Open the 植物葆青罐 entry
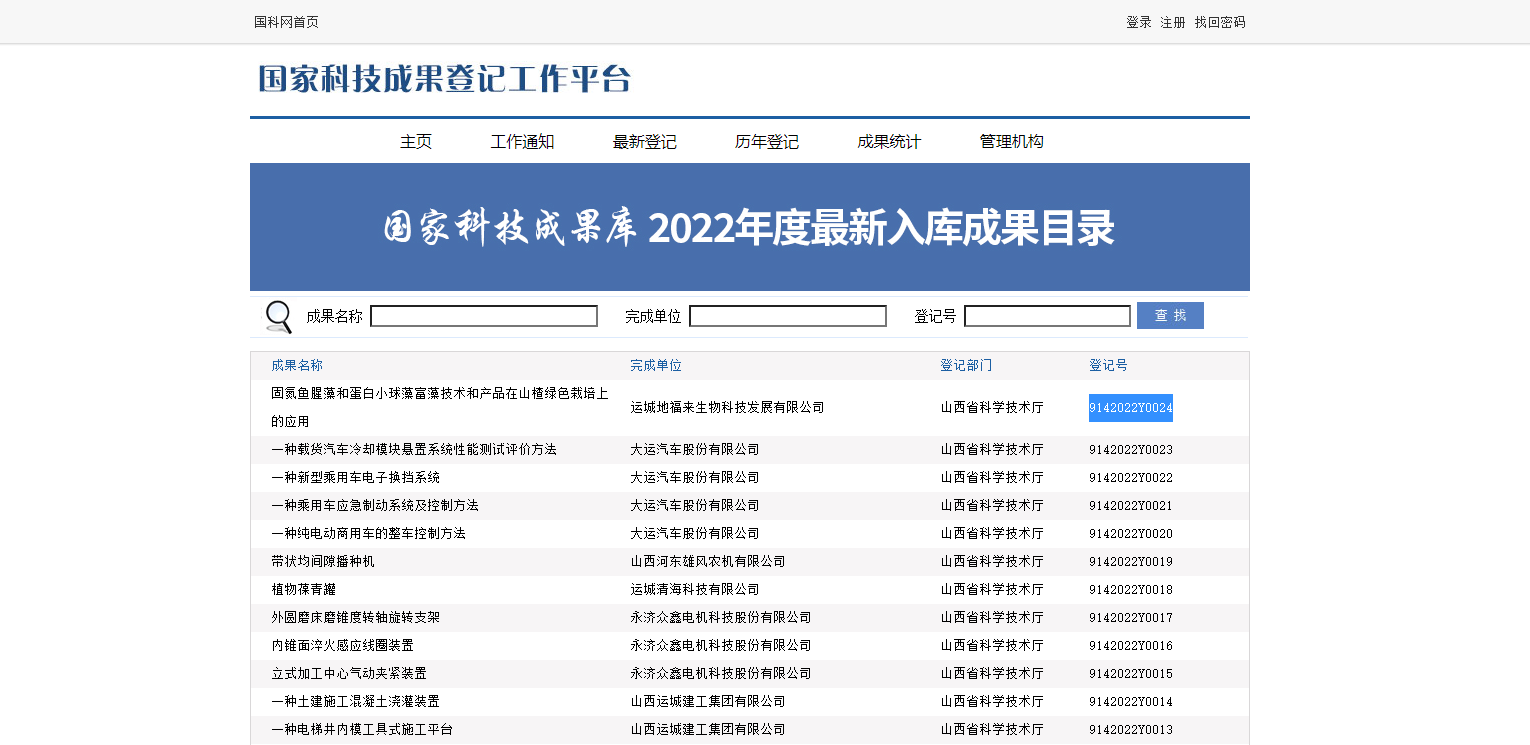1530x745 pixels. pos(303,590)
